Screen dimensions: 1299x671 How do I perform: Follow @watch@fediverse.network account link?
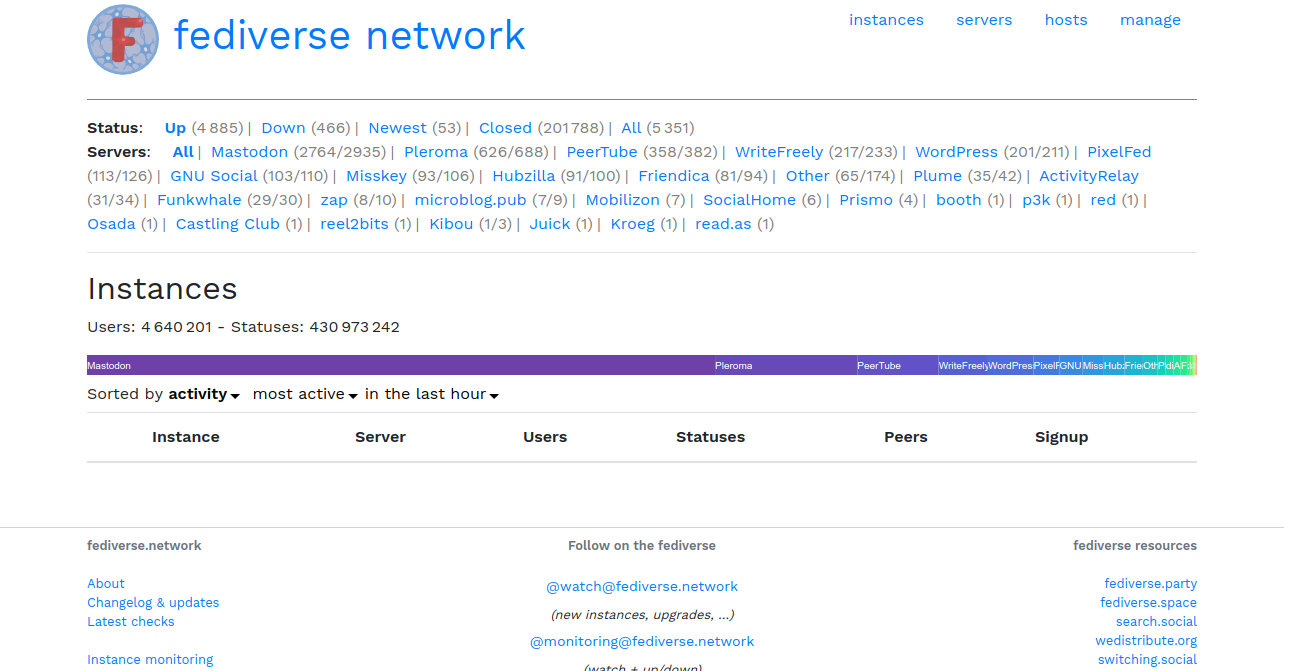pos(642,587)
